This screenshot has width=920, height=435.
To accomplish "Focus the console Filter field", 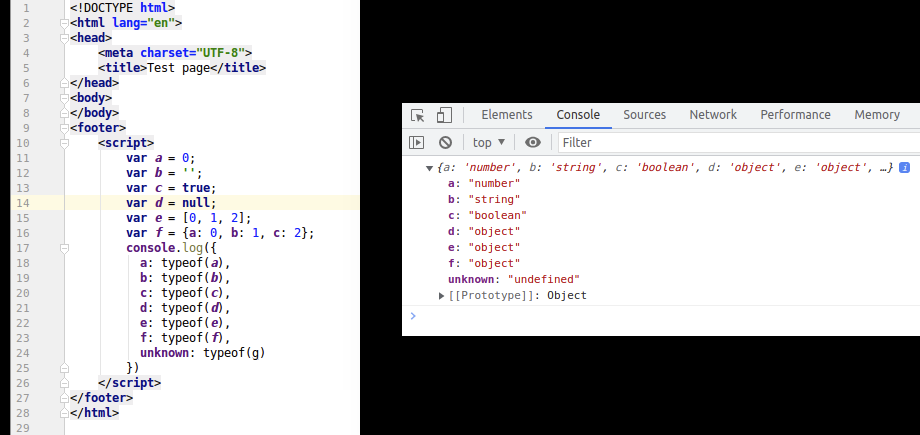I will pos(739,143).
